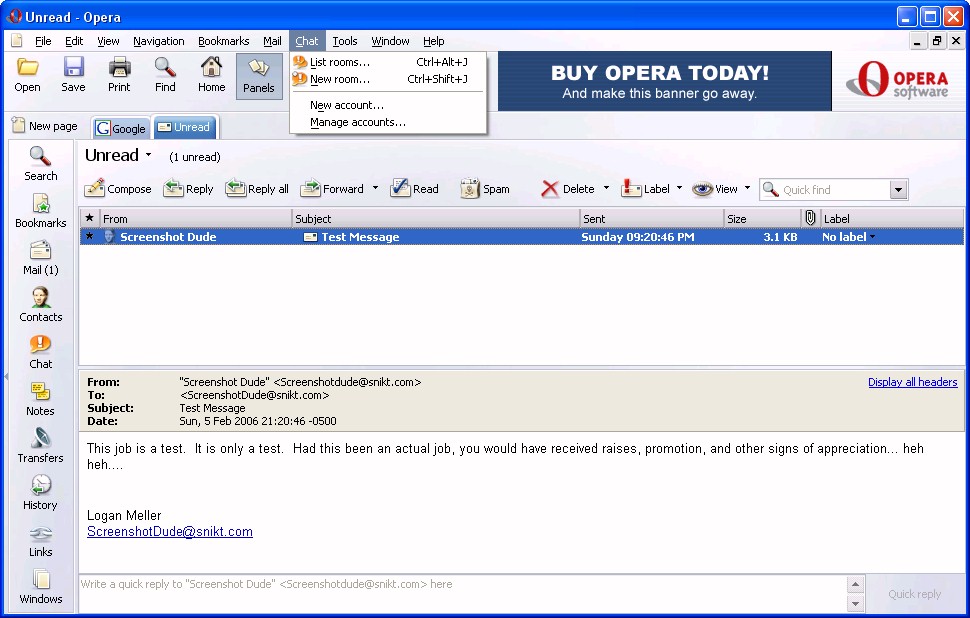Screen dimensions: 970x618
Task: Click quick reply scroll down arrow
Action: tap(855, 604)
